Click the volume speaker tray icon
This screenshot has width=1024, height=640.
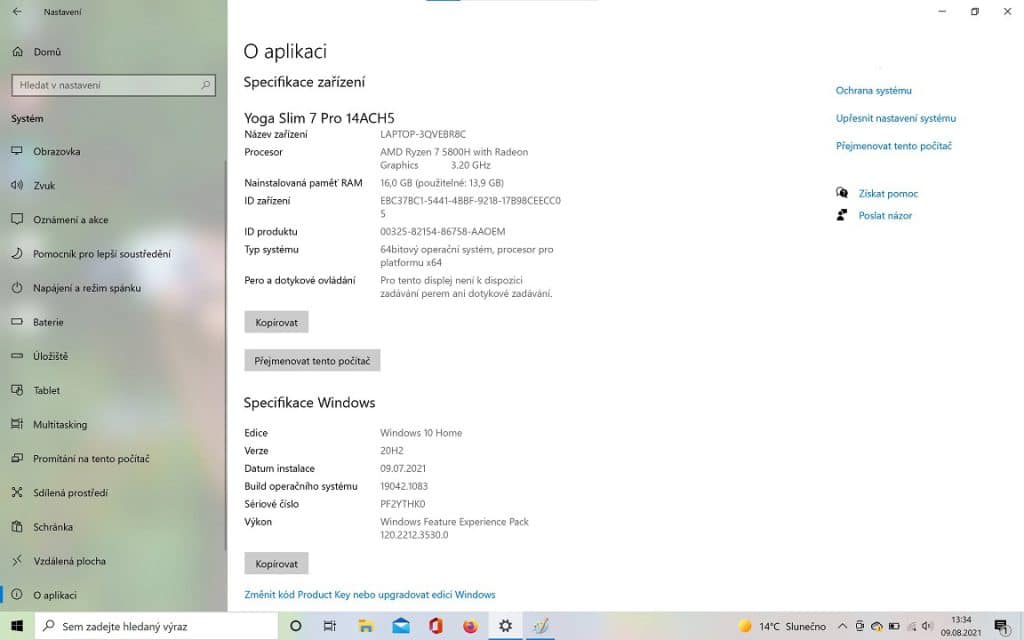pyautogui.click(x=927, y=626)
